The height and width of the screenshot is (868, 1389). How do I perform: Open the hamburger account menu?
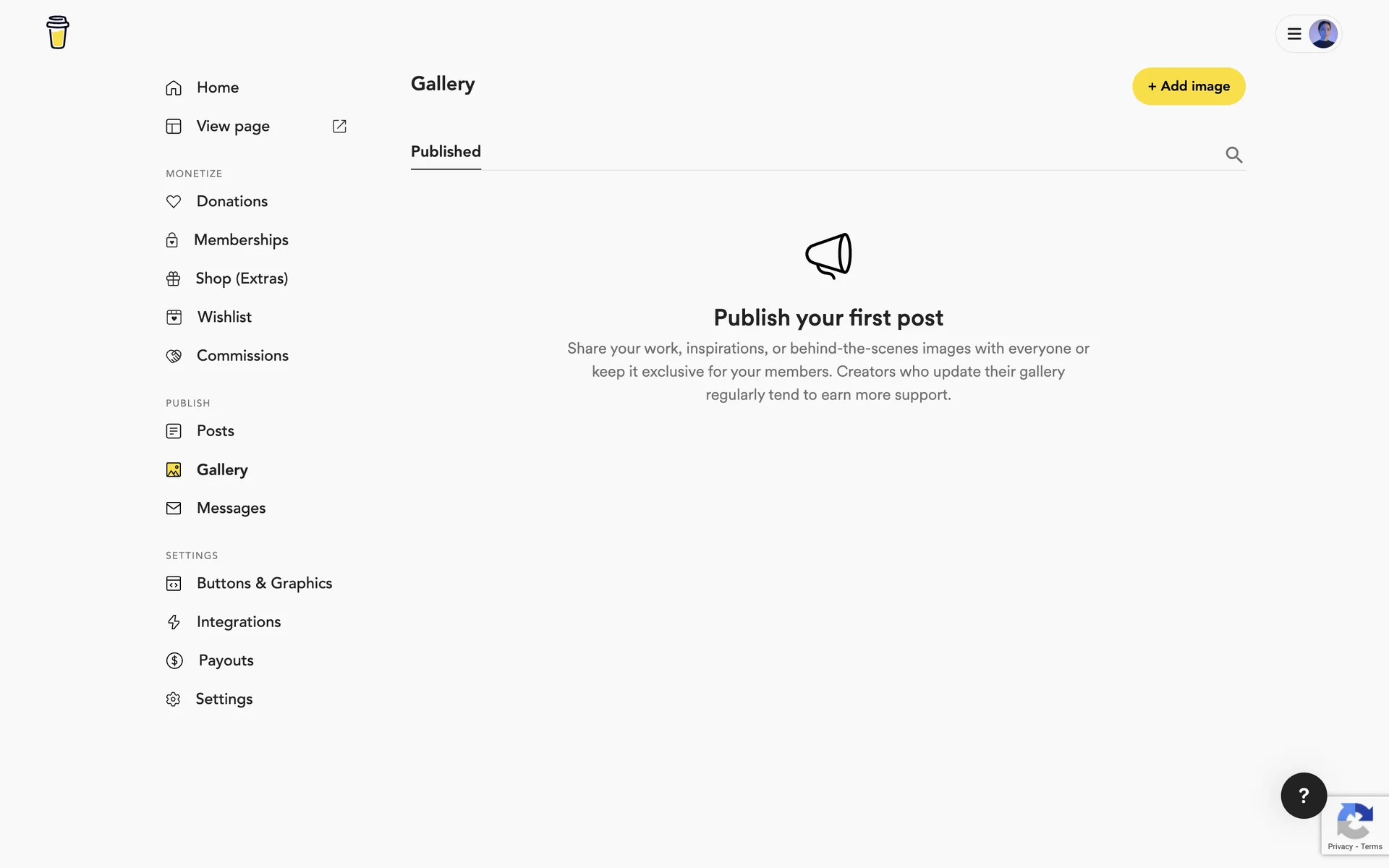tap(1294, 34)
